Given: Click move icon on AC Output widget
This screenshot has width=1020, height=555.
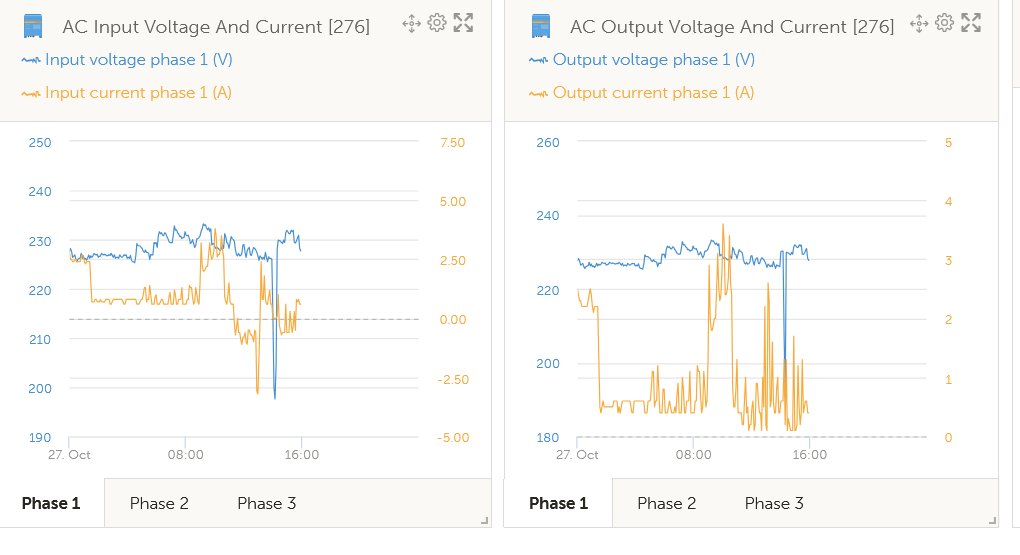Looking at the screenshot, I should [x=919, y=23].
